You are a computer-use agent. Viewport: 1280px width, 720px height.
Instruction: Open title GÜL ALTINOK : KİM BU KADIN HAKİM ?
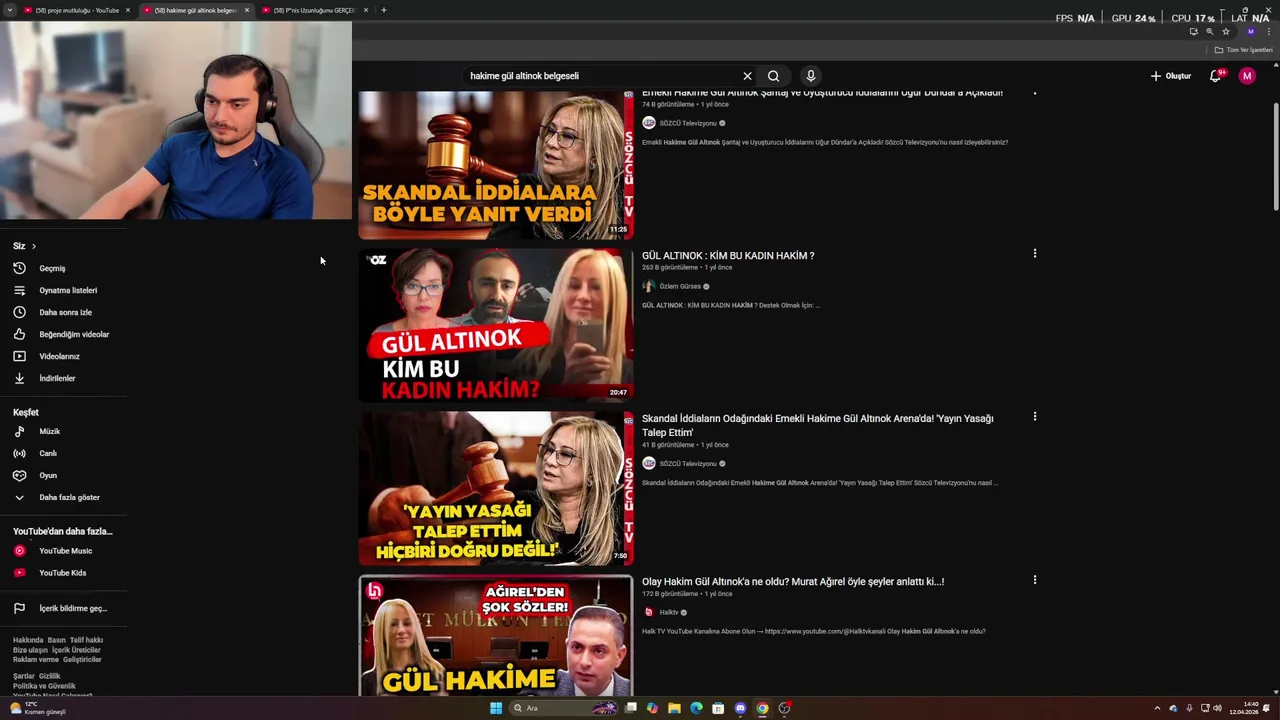click(x=728, y=256)
